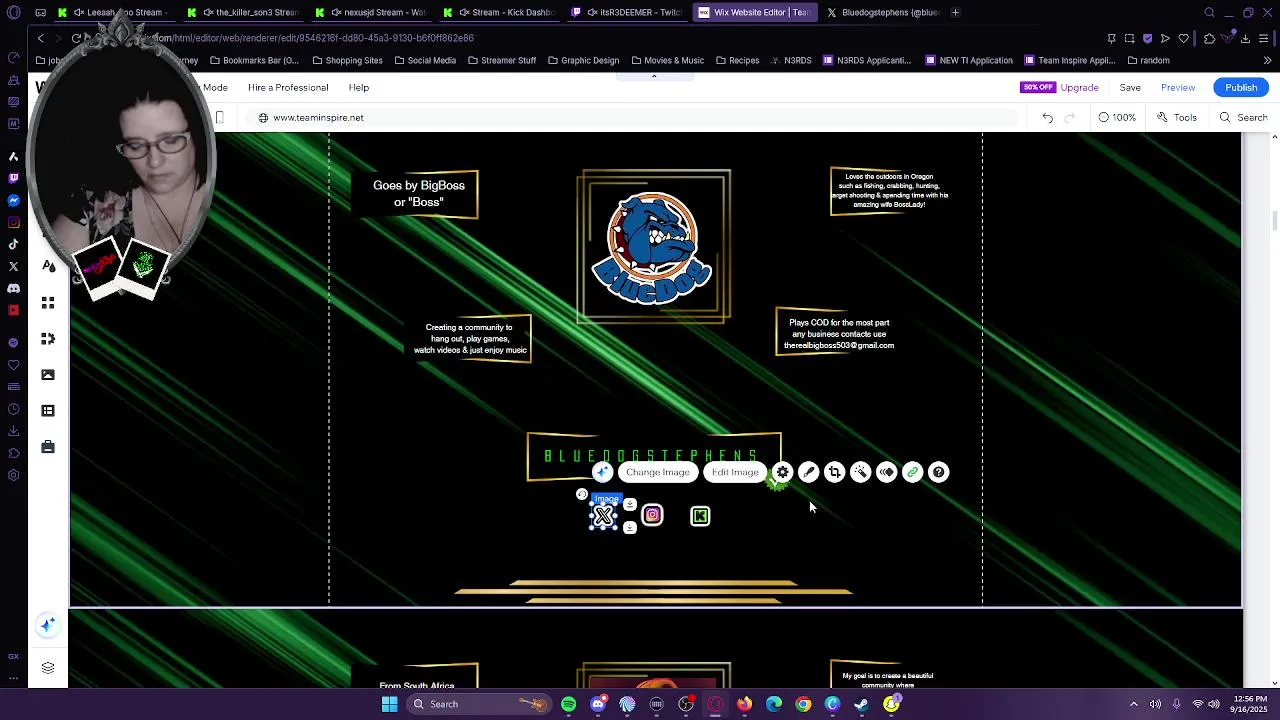Open the site Preview

point(1178,87)
